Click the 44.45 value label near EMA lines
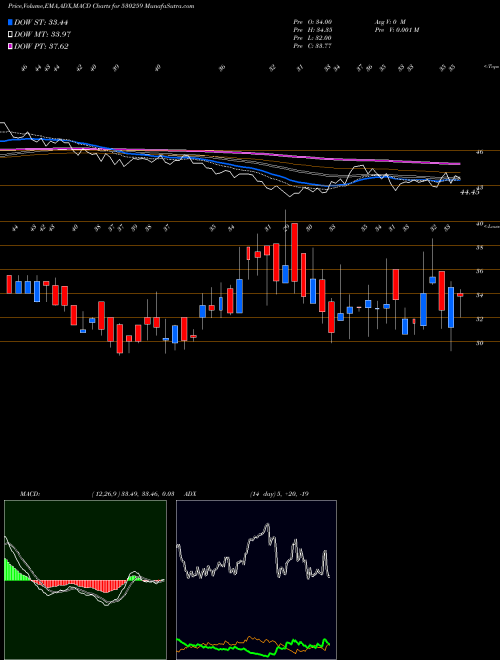This screenshot has height=660, width=500. (470, 192)
